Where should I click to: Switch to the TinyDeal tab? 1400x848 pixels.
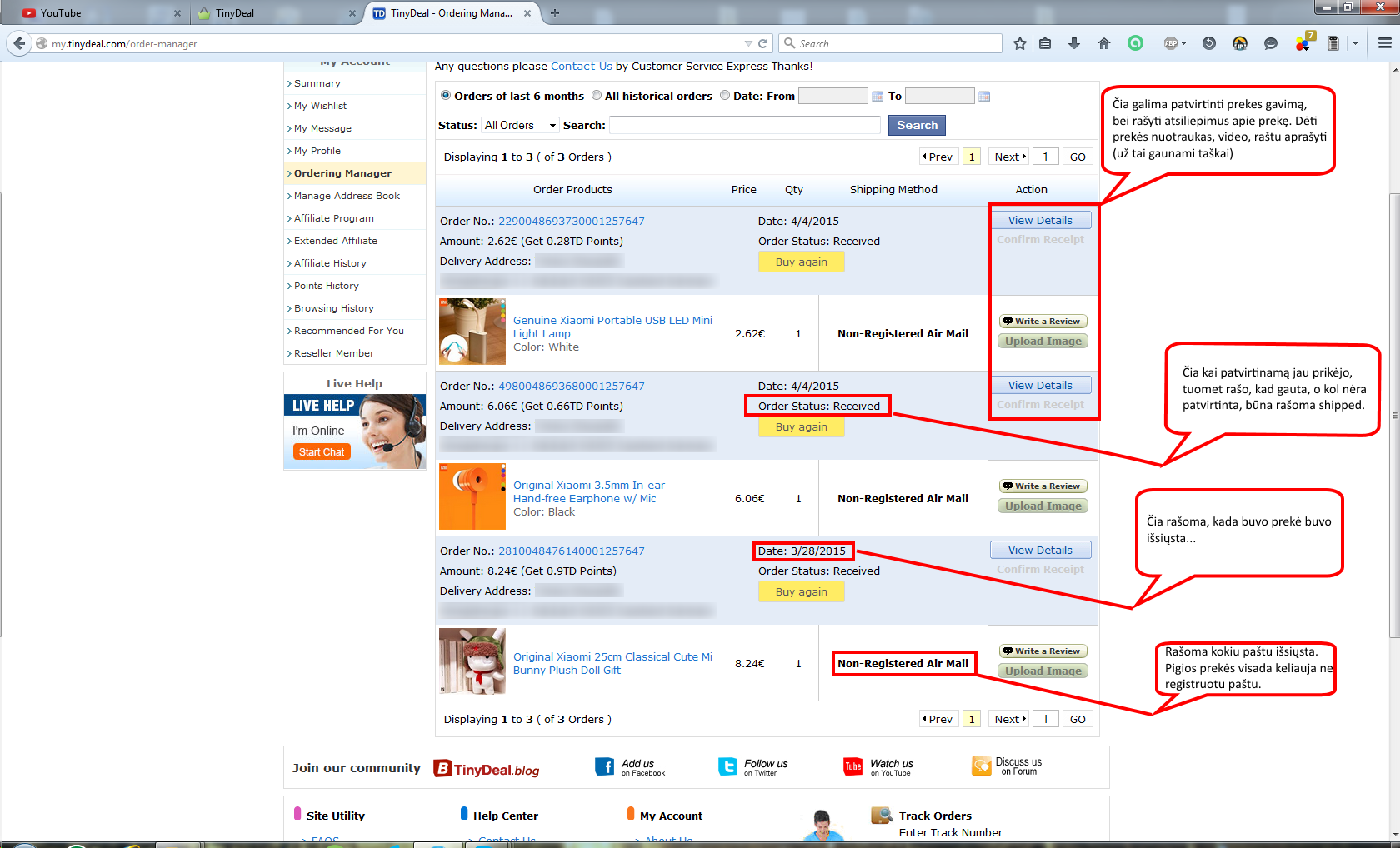point(275,13)
